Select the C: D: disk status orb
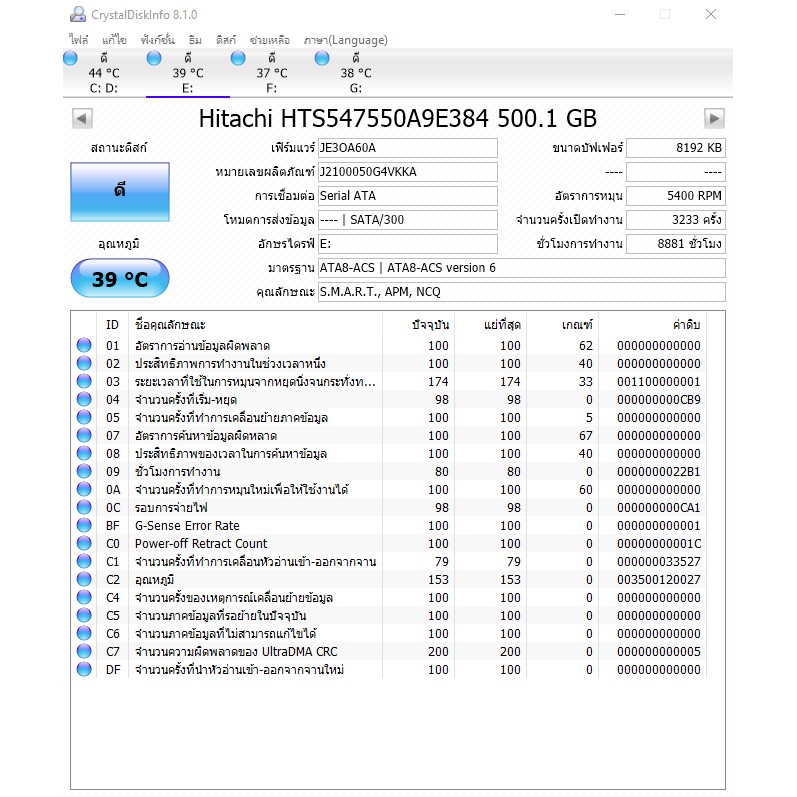 [70, 59]
